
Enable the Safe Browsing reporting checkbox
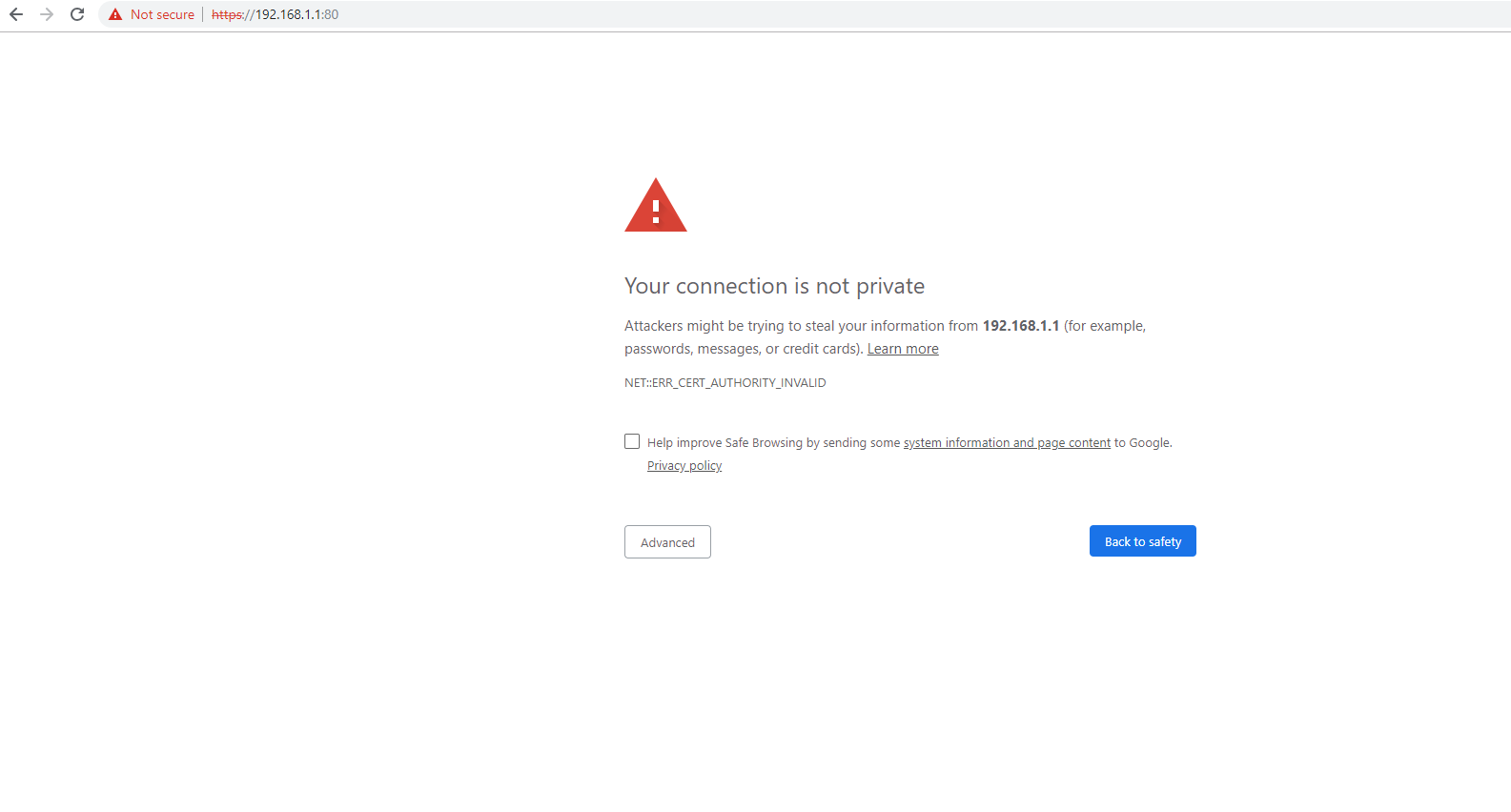coord(632,441)
